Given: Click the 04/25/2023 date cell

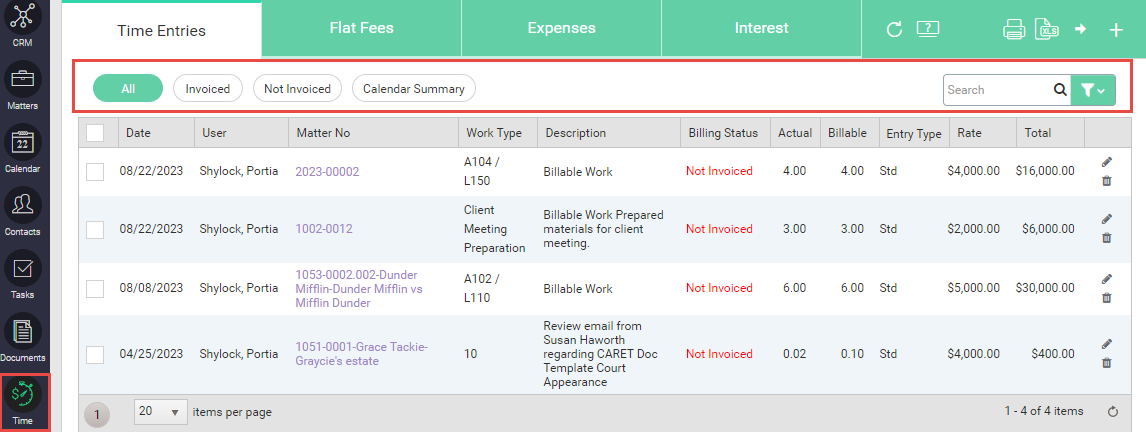Looking at the screenshot, I should coord(151,354).
